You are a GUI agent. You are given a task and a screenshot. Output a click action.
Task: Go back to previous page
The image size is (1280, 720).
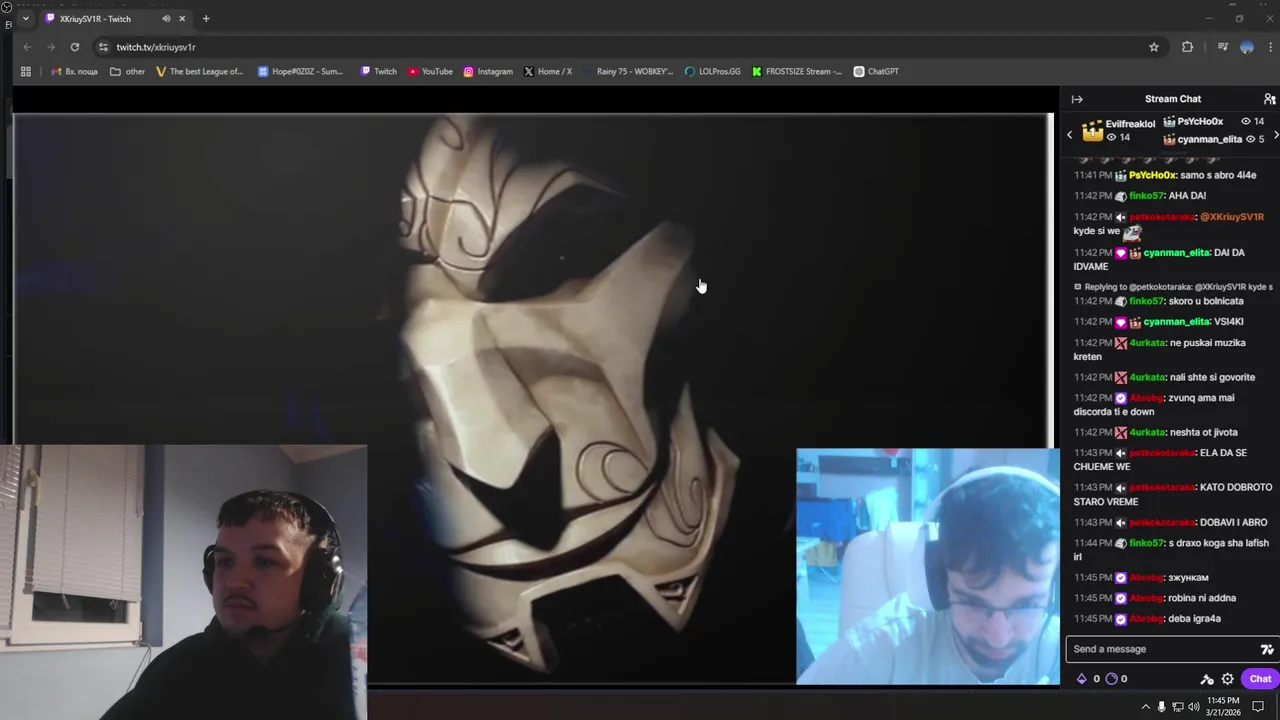(27, 47)
